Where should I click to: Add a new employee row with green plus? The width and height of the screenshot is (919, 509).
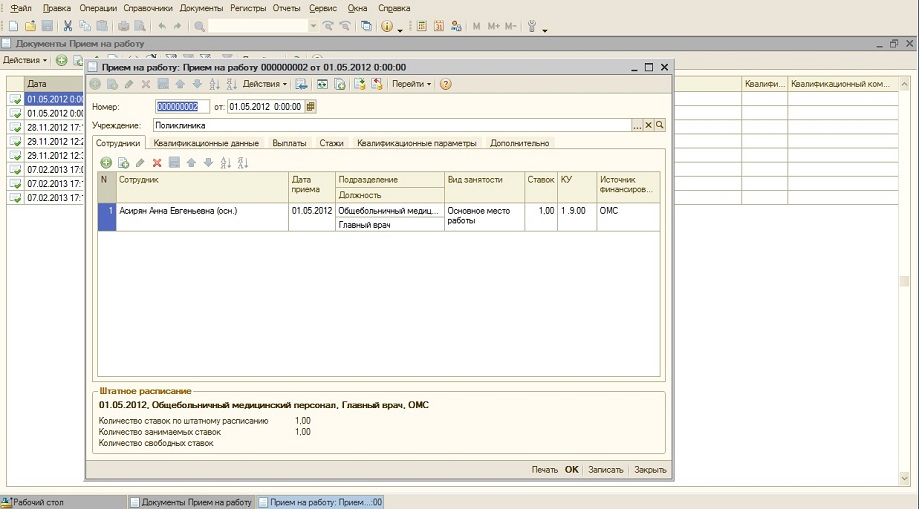[x=107, y=162]
